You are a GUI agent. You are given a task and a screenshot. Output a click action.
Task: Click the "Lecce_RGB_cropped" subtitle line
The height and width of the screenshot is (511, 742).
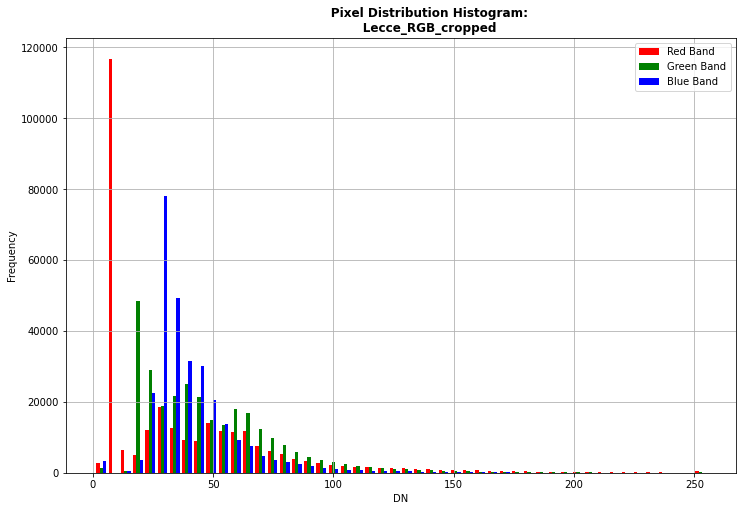tap(429, 28)
